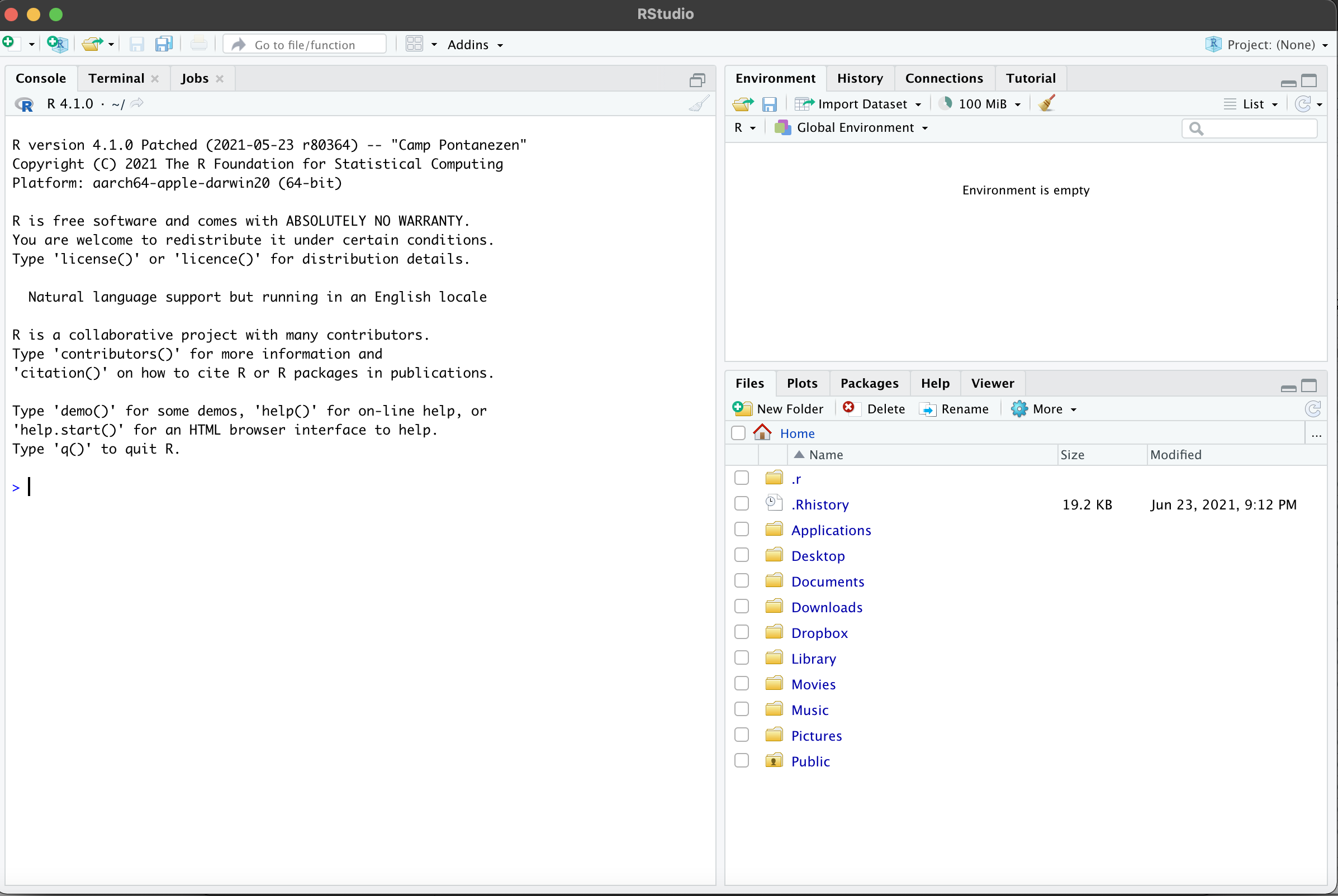This screenshot has width=1338, height=896.
Task: Click the Load workspace folder icon in Environment
Action: (743, 104)
